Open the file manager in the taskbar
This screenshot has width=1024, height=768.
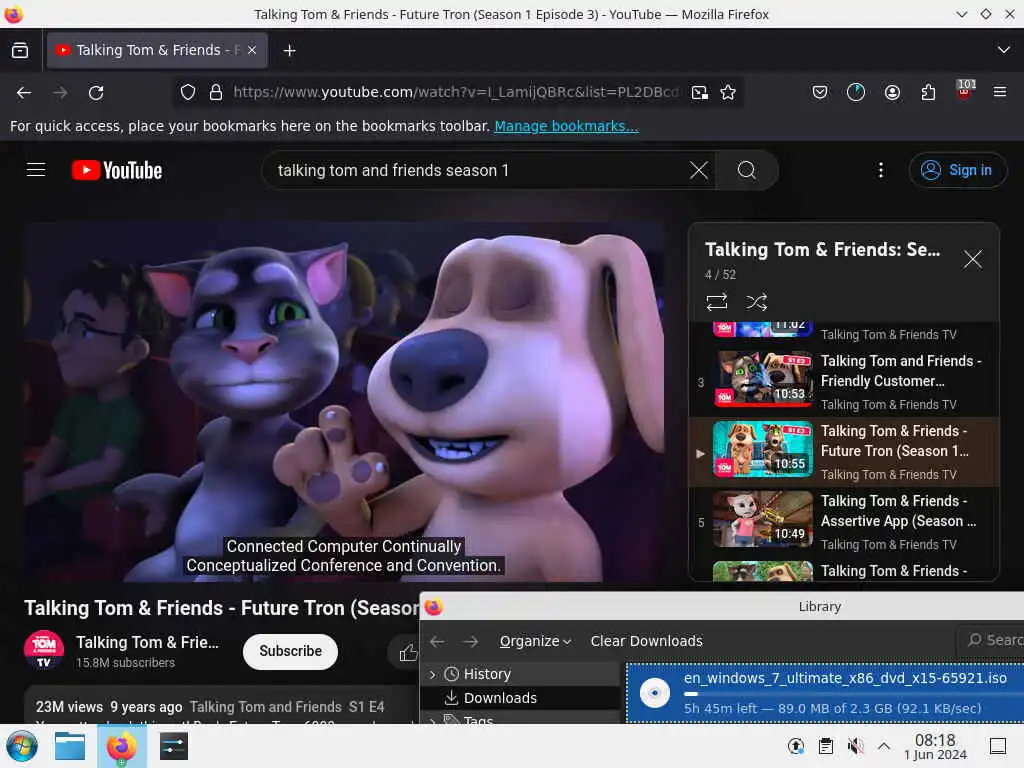tap(70, 746)
